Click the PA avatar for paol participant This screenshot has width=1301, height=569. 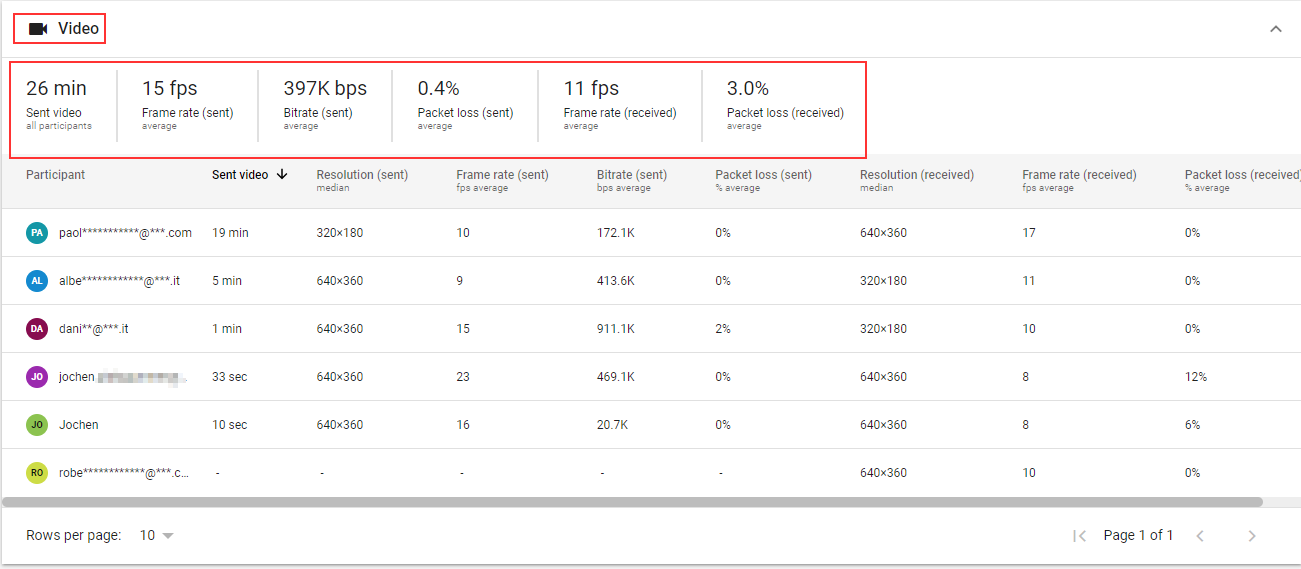(x=37, y=233)
